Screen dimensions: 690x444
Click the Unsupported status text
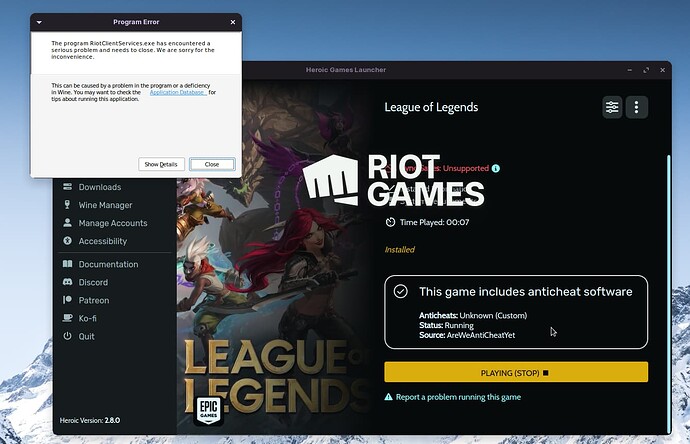click(x=466, y=168)
